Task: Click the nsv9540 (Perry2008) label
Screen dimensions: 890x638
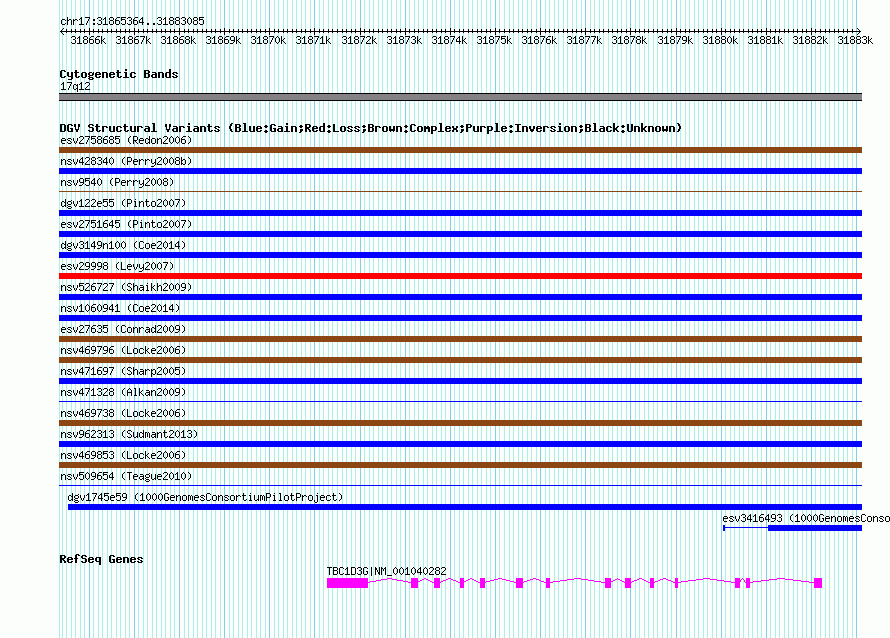Action: pos(117,182)
